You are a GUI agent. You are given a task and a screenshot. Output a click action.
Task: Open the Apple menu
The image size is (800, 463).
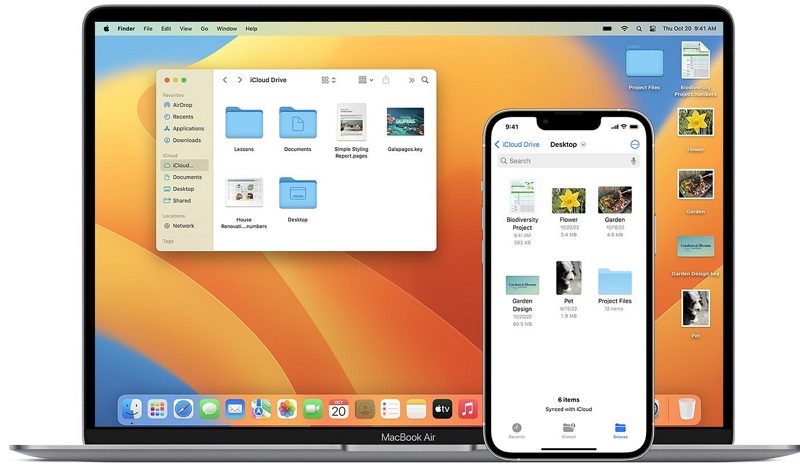pos(106,29)
